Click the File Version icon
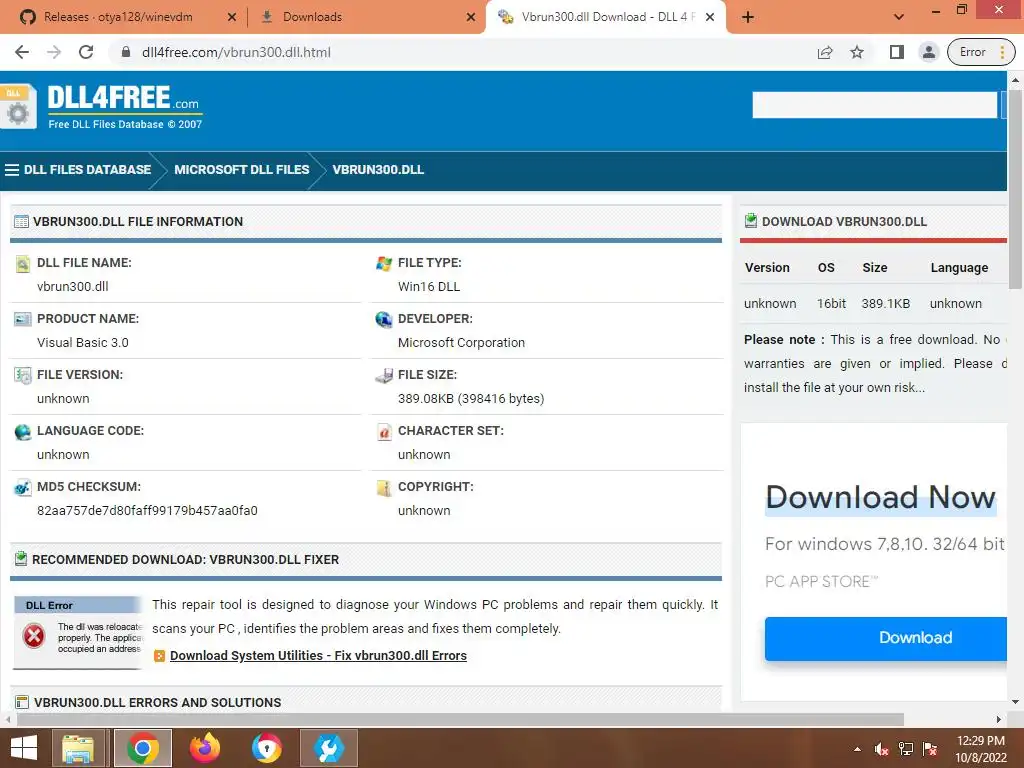The width and height of the screenshot is (1024, 768). coord(22,376)
